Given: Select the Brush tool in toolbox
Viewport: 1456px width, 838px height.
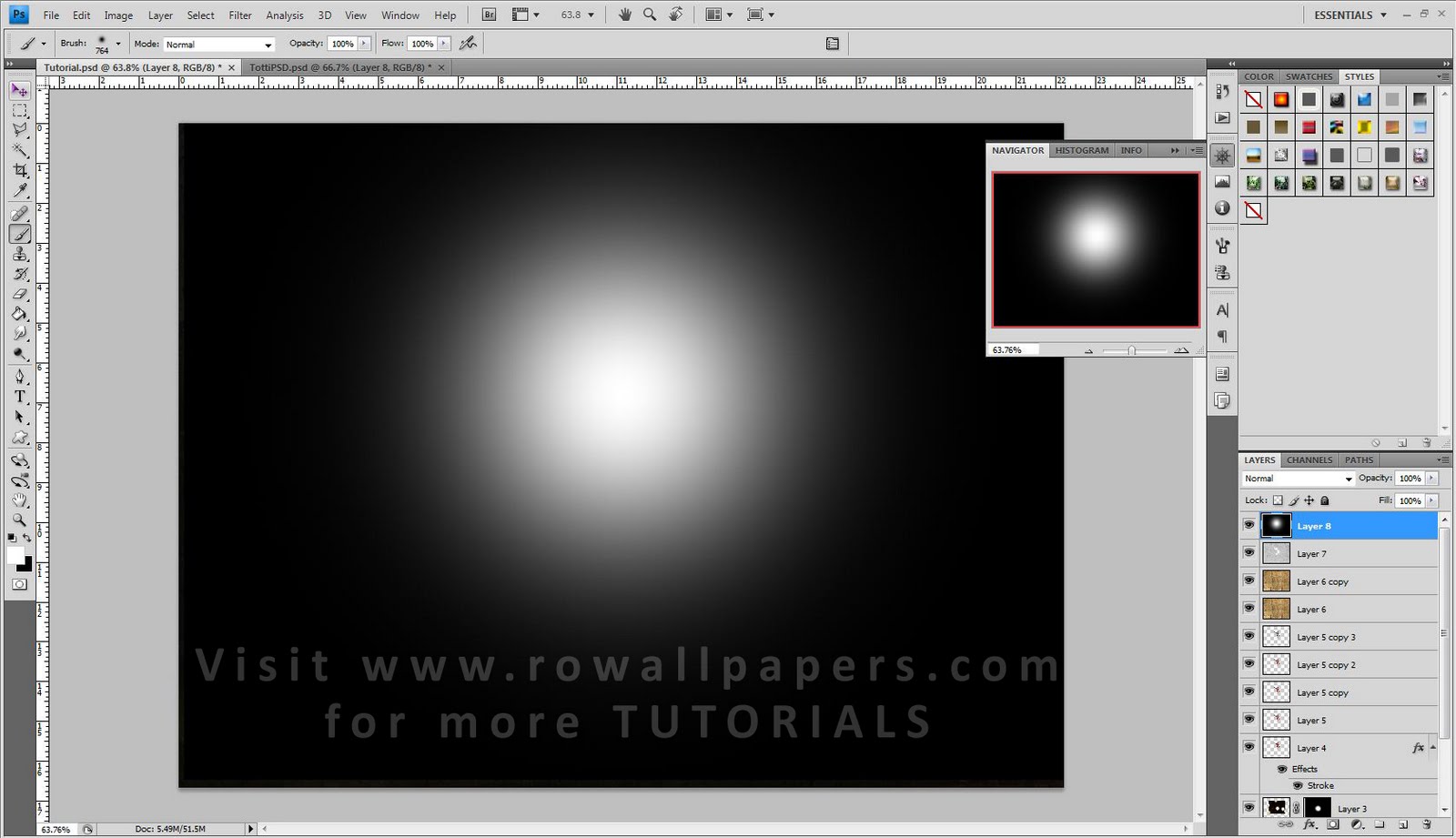Looking at the screenshot, I should [19, 234].
